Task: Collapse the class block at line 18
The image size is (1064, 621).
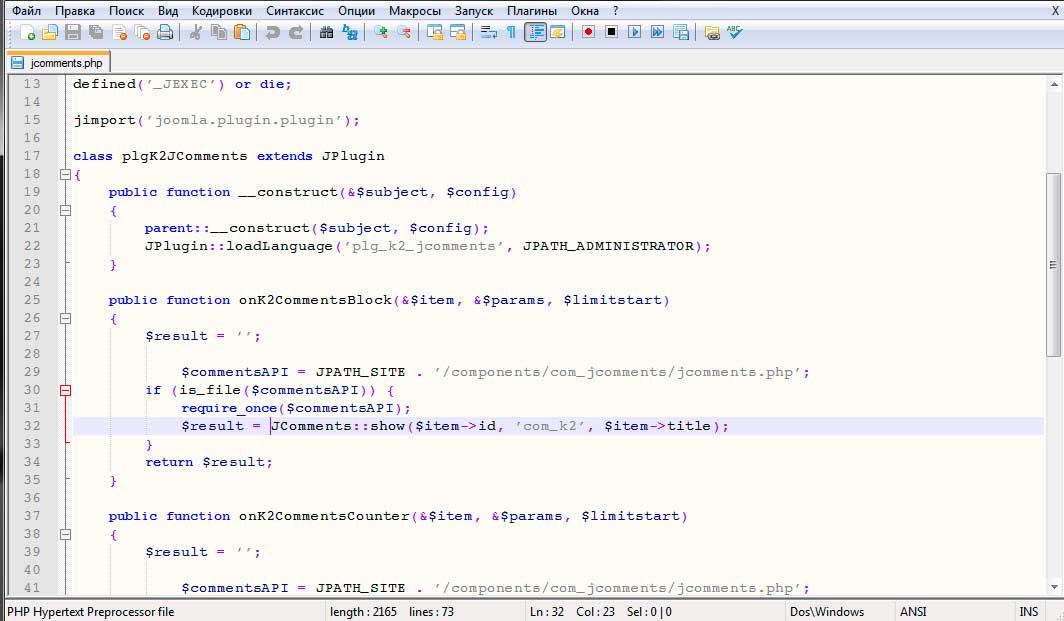Action: click(x=65, y=174)
